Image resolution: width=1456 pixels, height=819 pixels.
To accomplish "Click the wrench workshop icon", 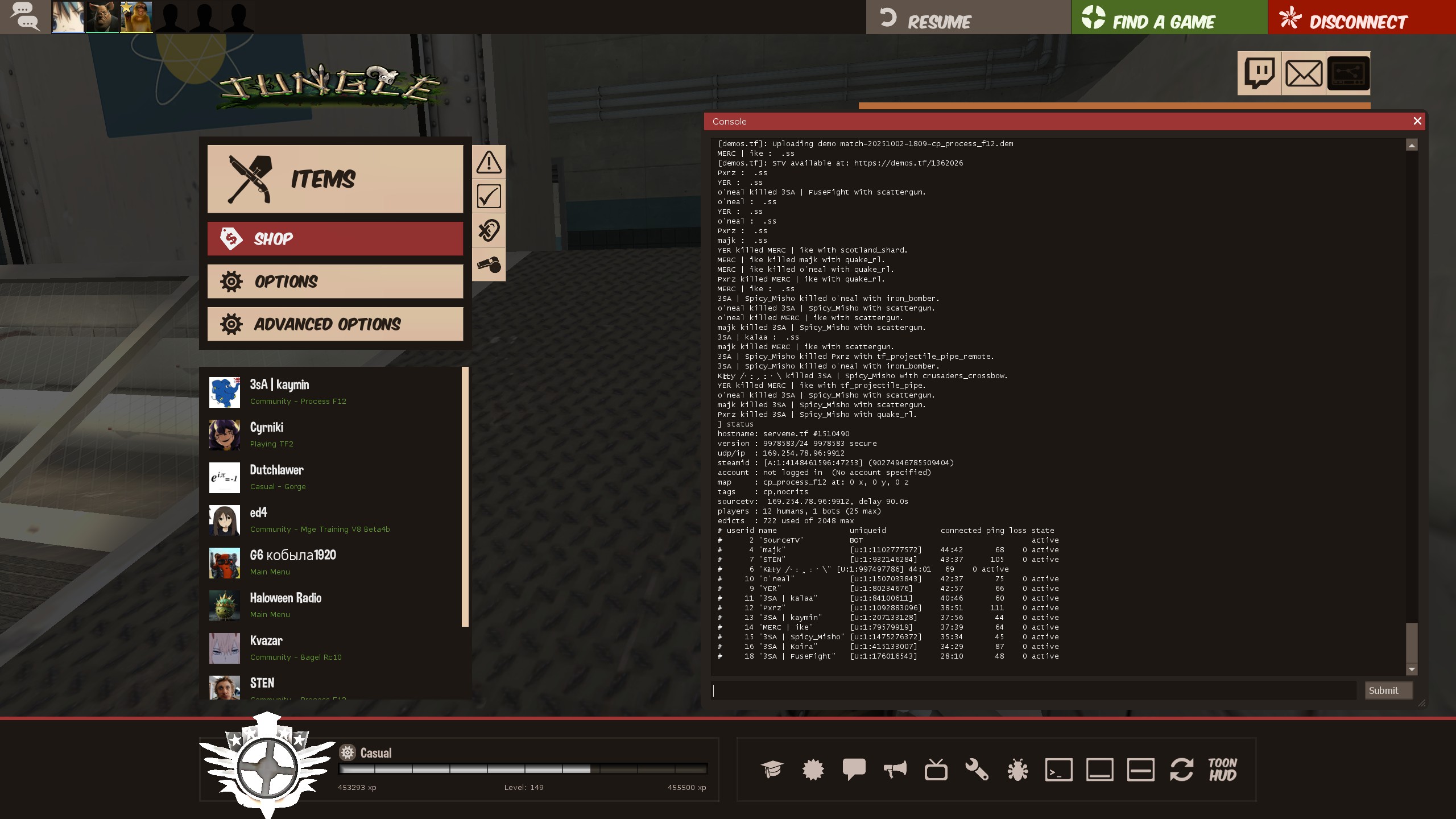I will (x=977, y=770).
